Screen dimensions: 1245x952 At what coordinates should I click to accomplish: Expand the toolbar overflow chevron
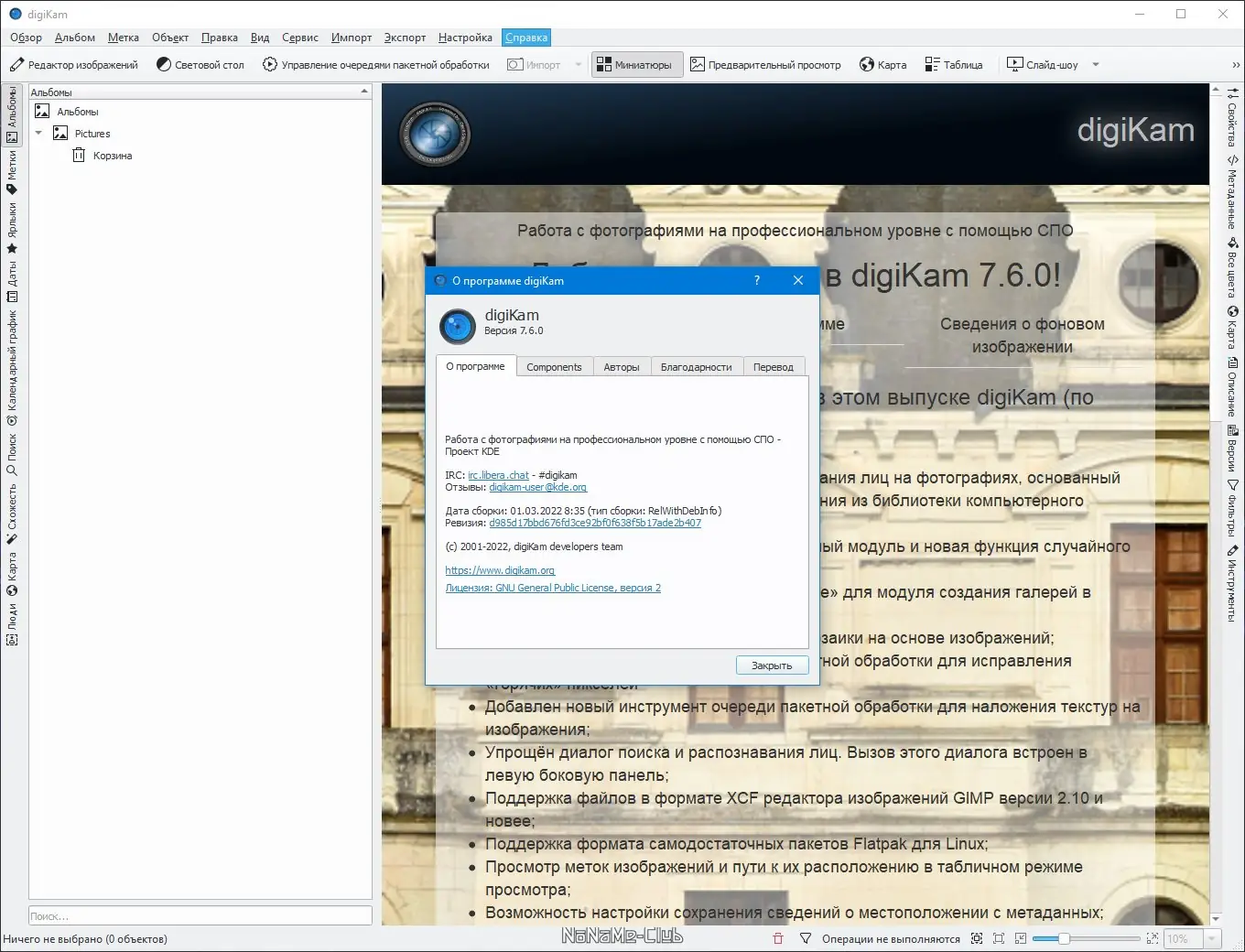1236,65
